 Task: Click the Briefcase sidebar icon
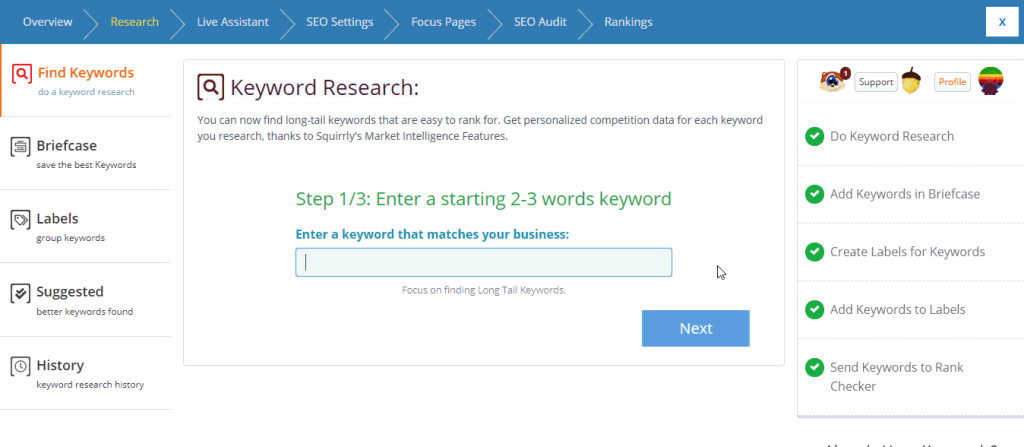click(x=20, y=147)
